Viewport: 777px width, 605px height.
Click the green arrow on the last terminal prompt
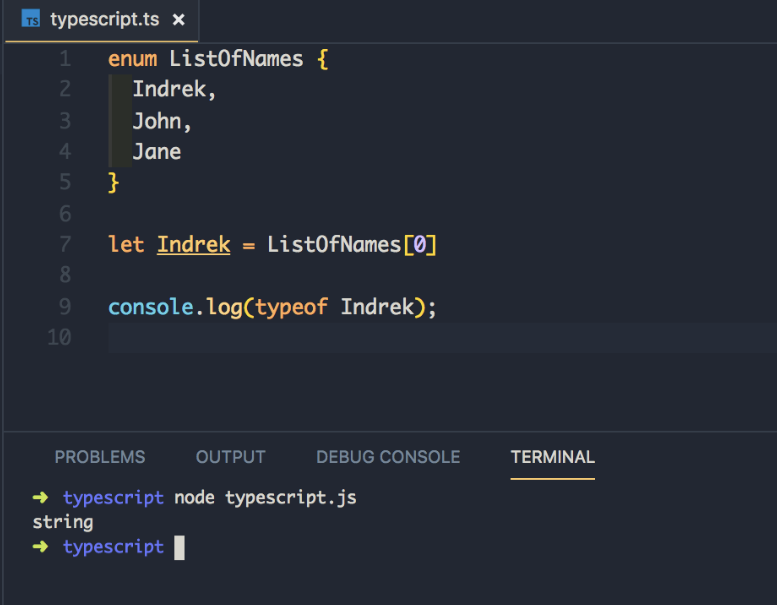(41, 547)
